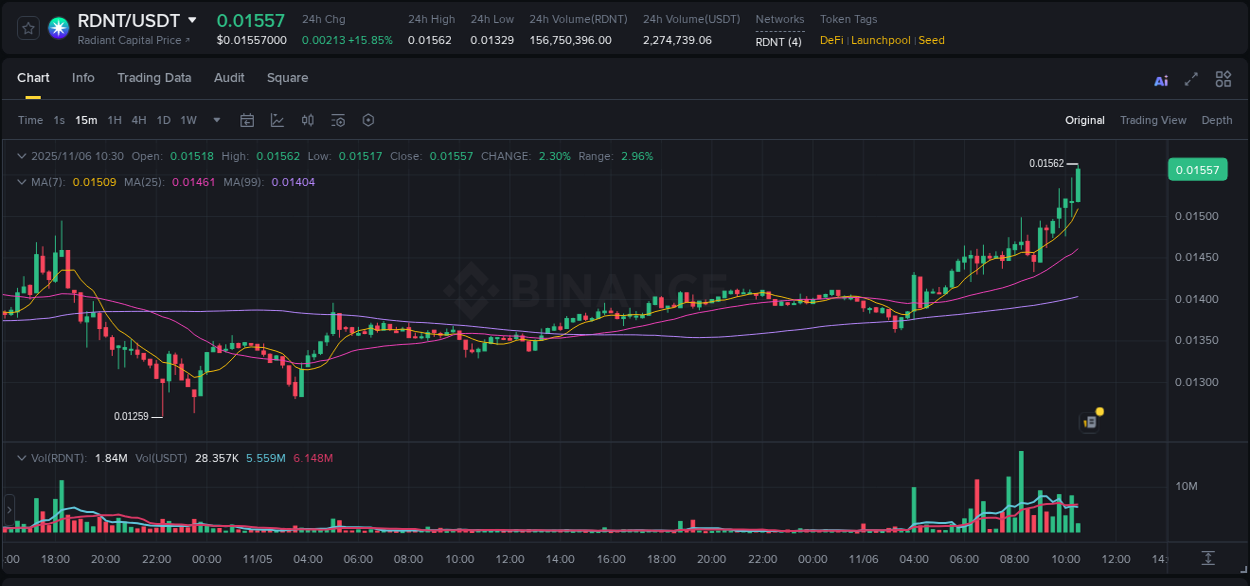The height and width of the screenshot is (586, 1250).
Task: Select the chart style icon
Action: (276, 120)
